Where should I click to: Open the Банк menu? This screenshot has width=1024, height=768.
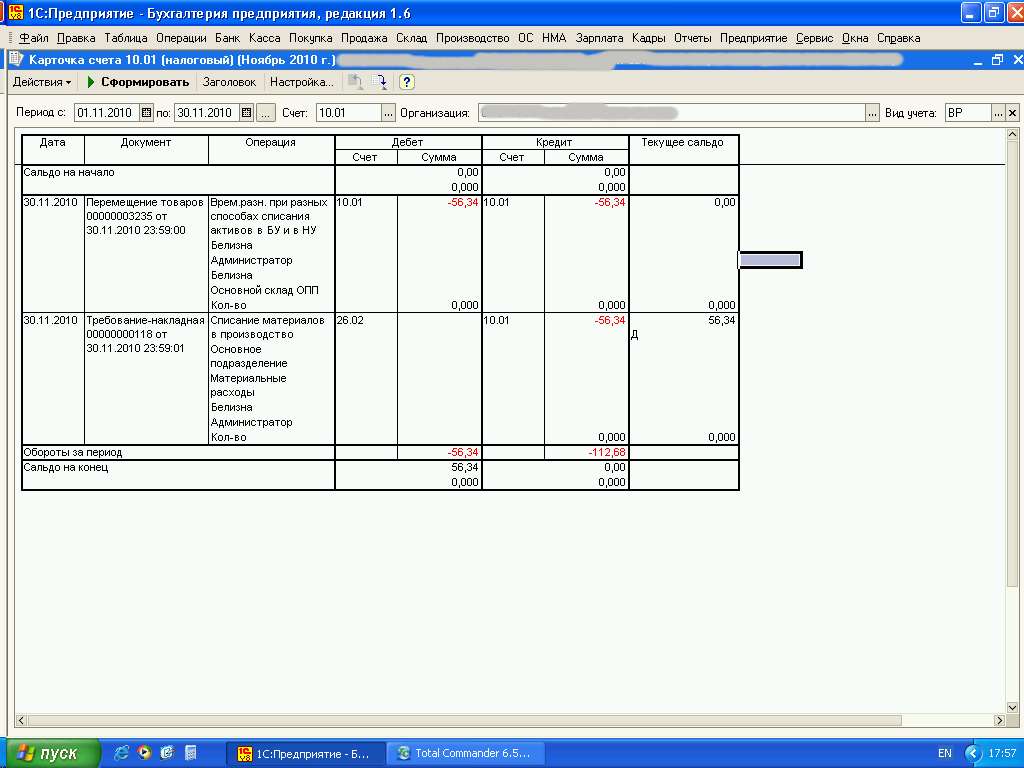tap(227, 38)
